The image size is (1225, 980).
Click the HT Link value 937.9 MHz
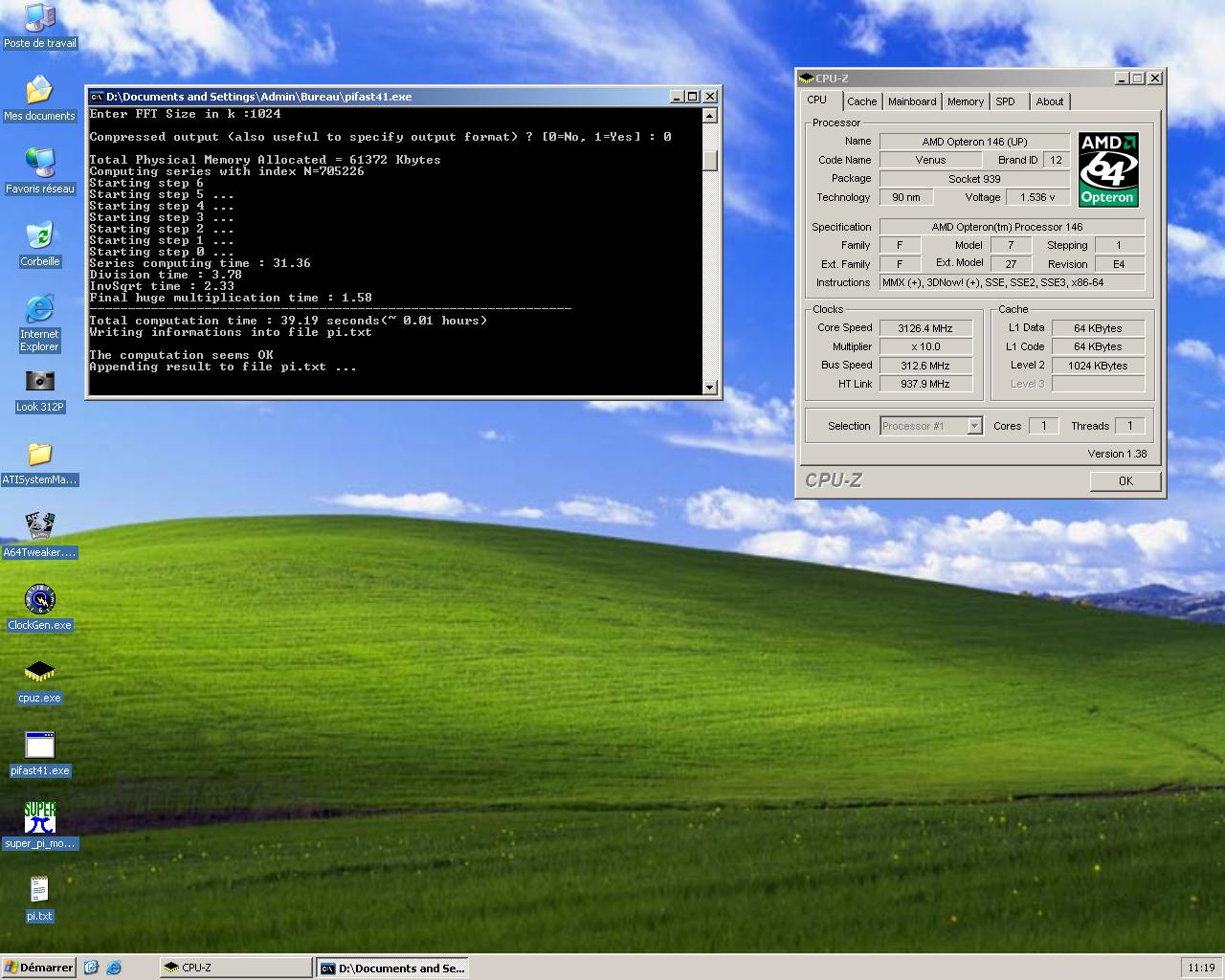tap(925, 384)
